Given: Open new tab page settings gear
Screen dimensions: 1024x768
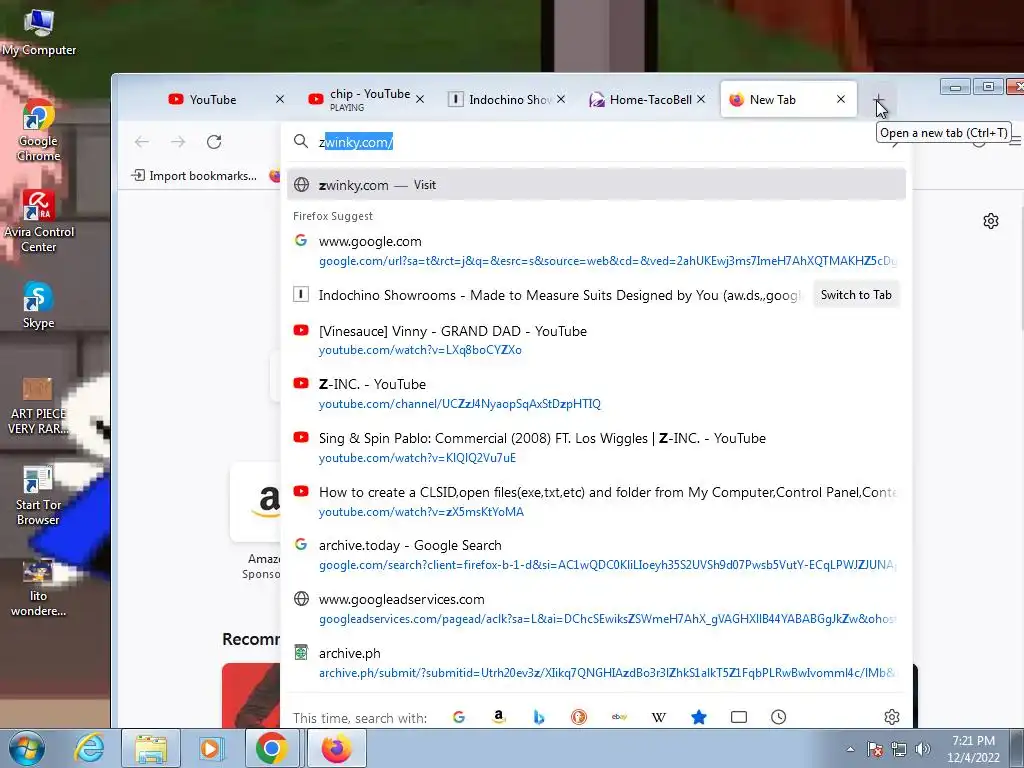Looking at the screenshot, I should pos(991,221).
